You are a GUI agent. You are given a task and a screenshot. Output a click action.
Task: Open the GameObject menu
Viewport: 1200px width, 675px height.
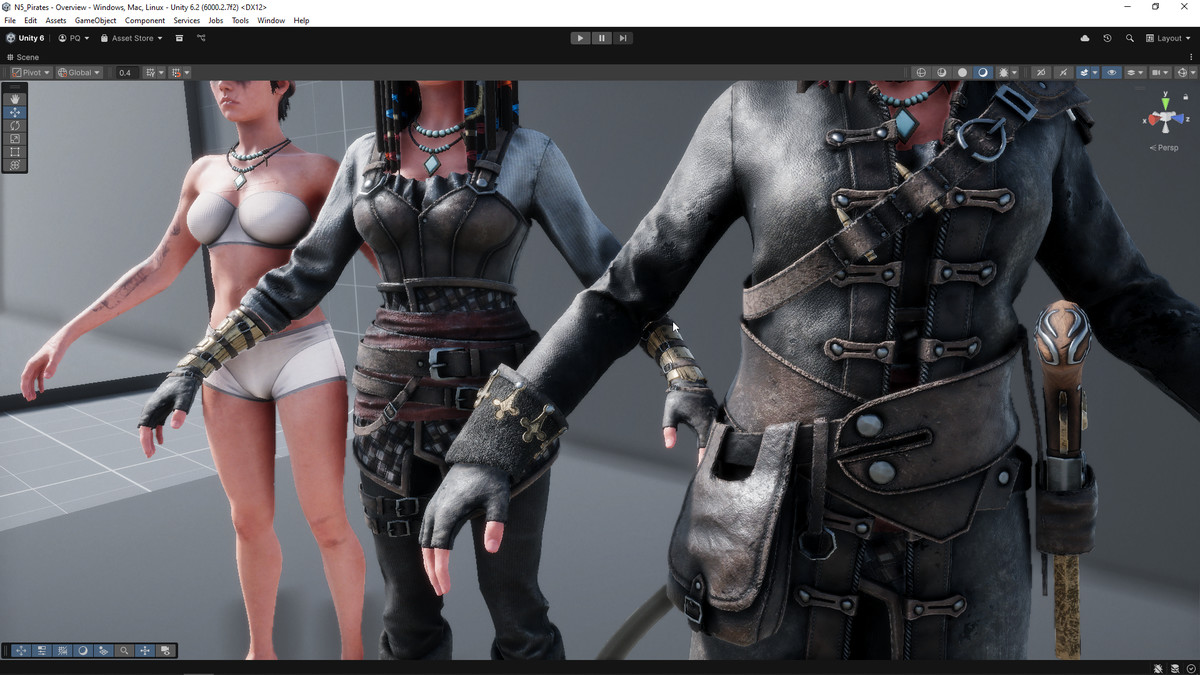(95, 20)
